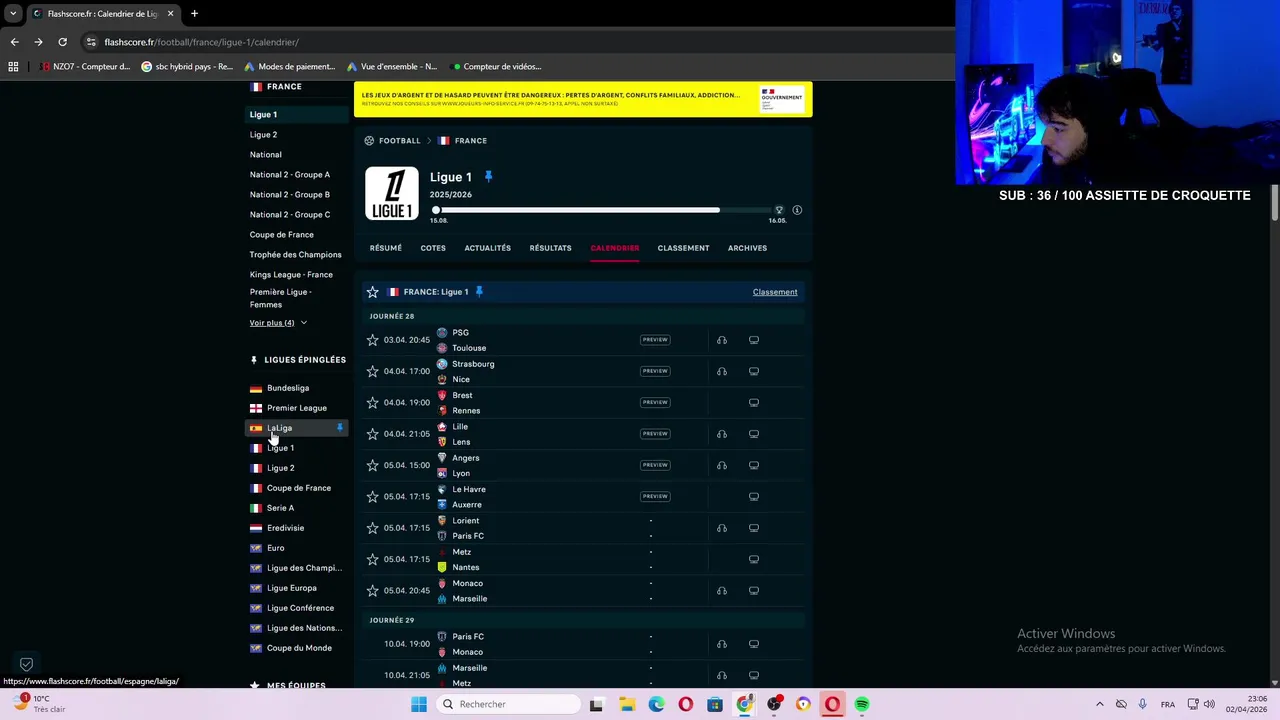The height and width of the screenshot is (720, 1280).
Task: Open TV icon for Metz vs Nantes
Action: (754, 559)
